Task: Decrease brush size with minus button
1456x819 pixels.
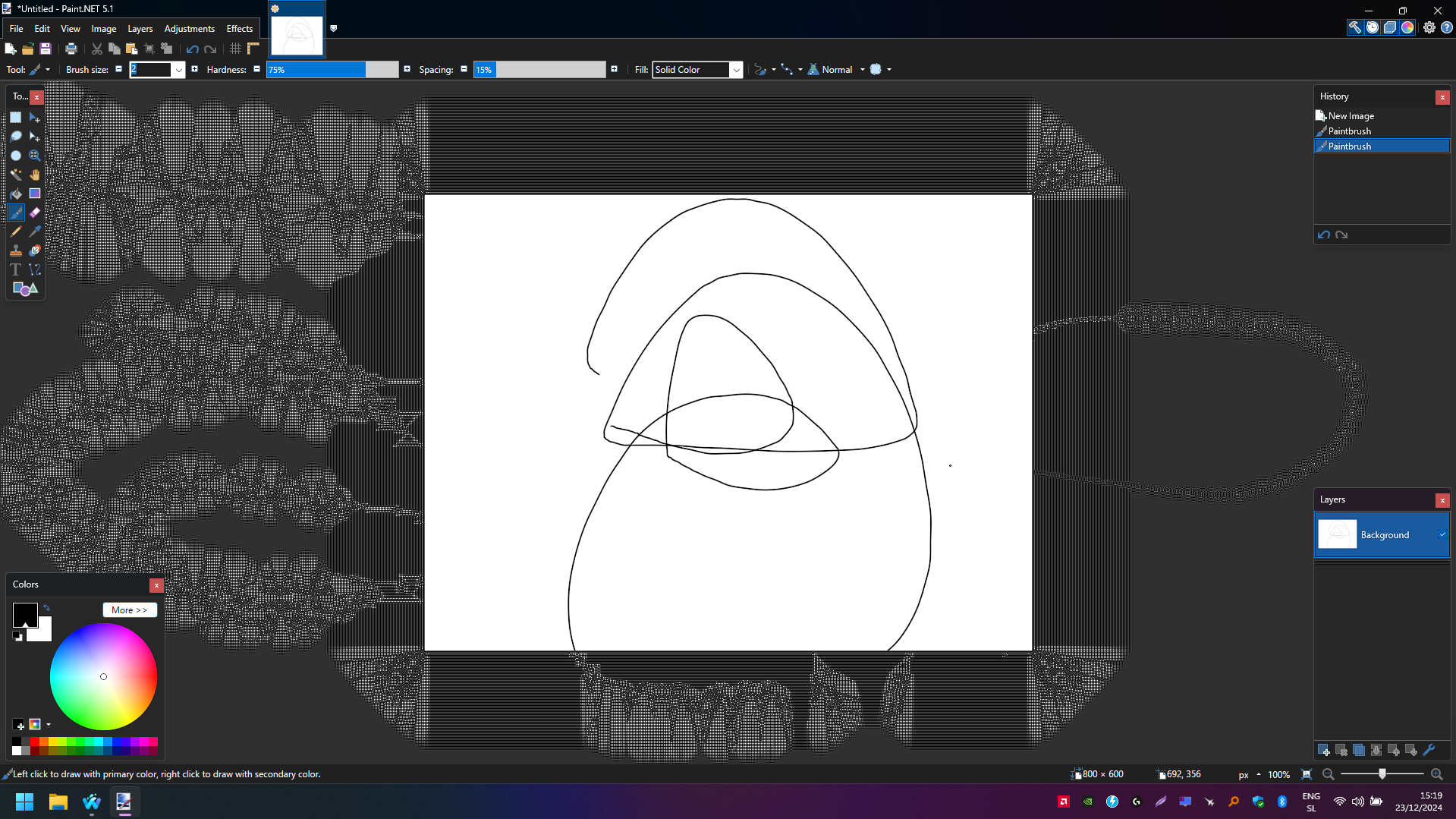Action: [119, 69]
